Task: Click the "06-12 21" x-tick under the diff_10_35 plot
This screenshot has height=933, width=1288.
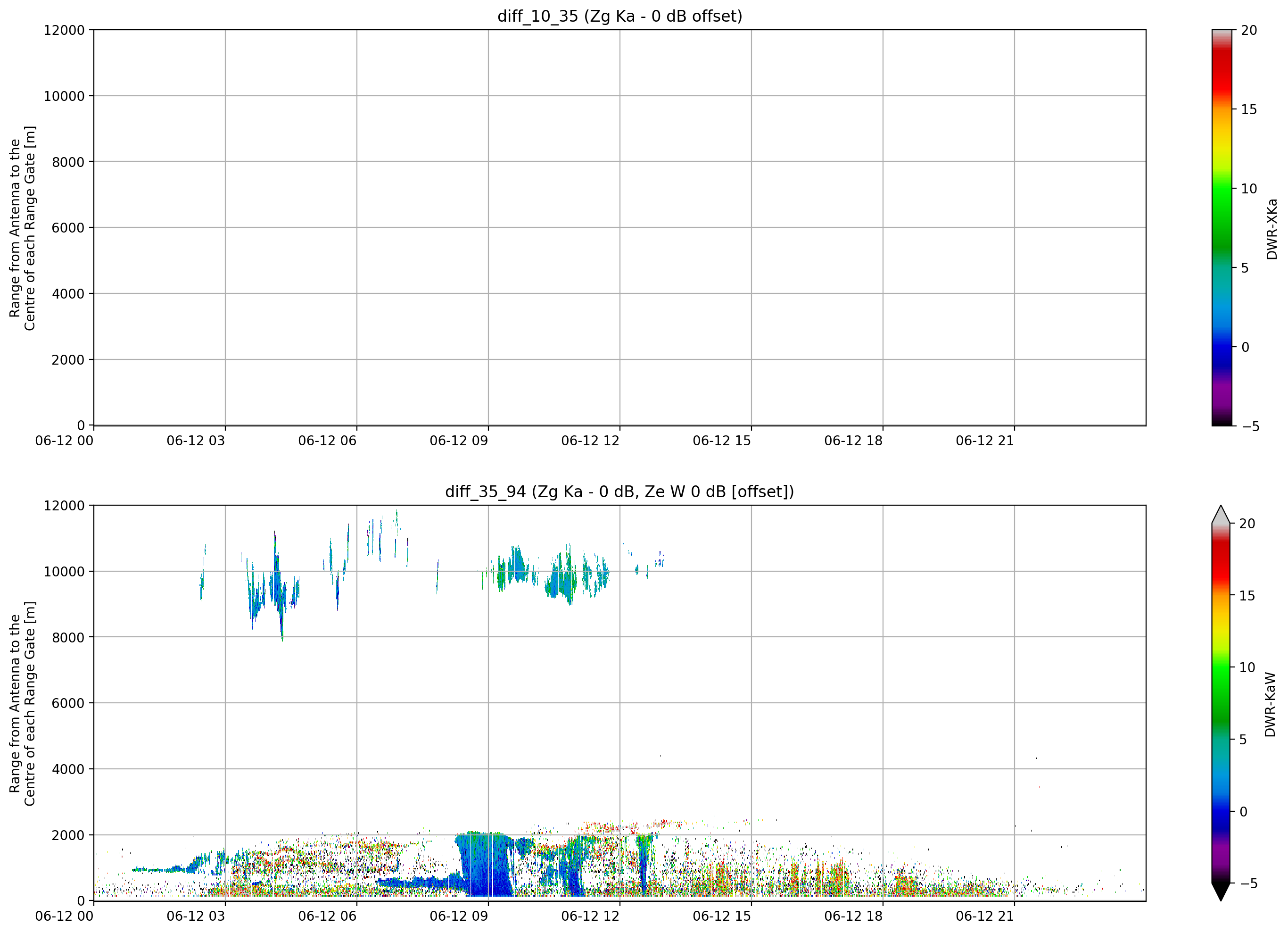Action: 985,441
